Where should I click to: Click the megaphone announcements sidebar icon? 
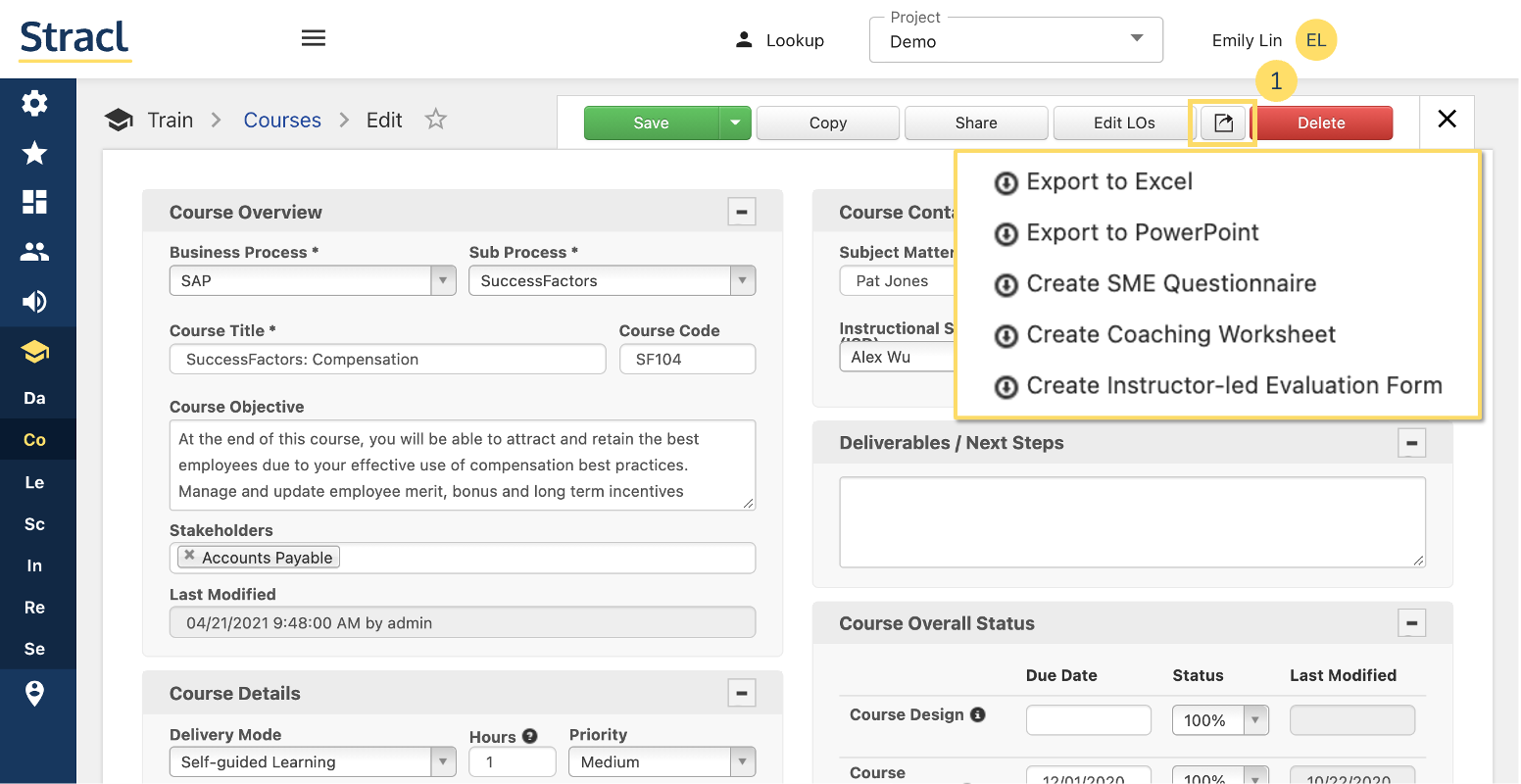[x=34, y=302]
